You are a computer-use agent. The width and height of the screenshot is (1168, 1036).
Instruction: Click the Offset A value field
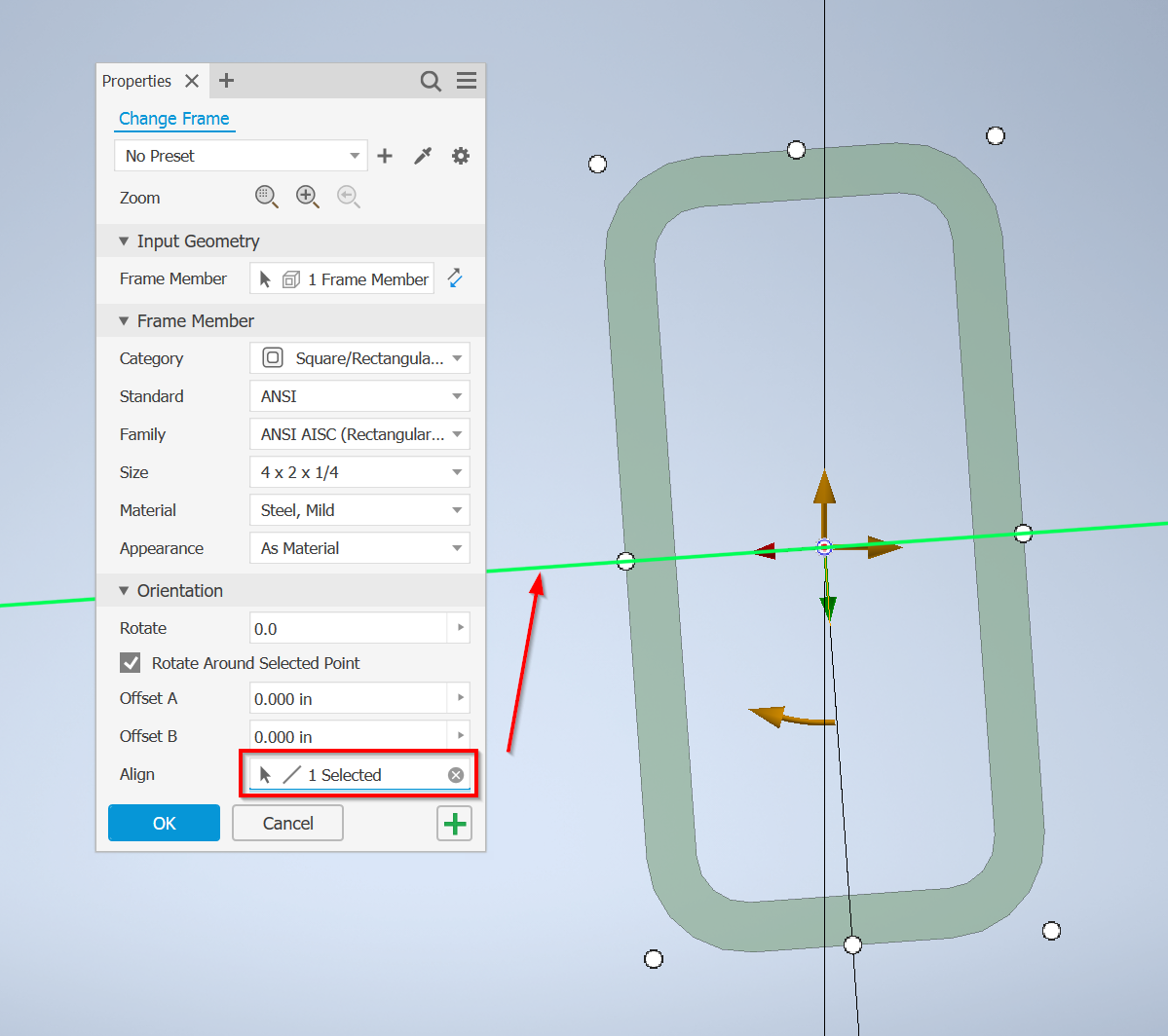click(x=348, y=698)
